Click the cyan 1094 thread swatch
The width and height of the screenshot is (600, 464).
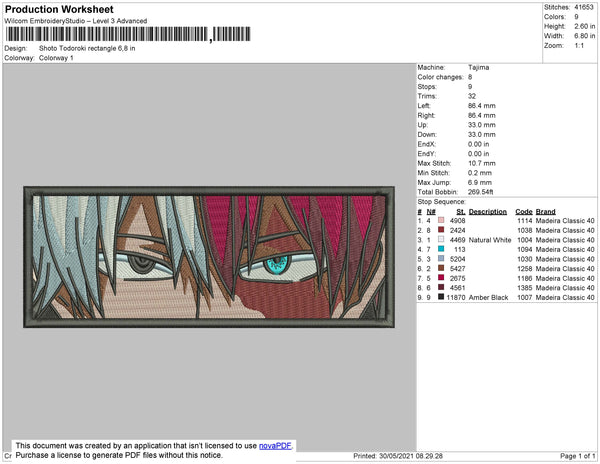pos(441,249)
